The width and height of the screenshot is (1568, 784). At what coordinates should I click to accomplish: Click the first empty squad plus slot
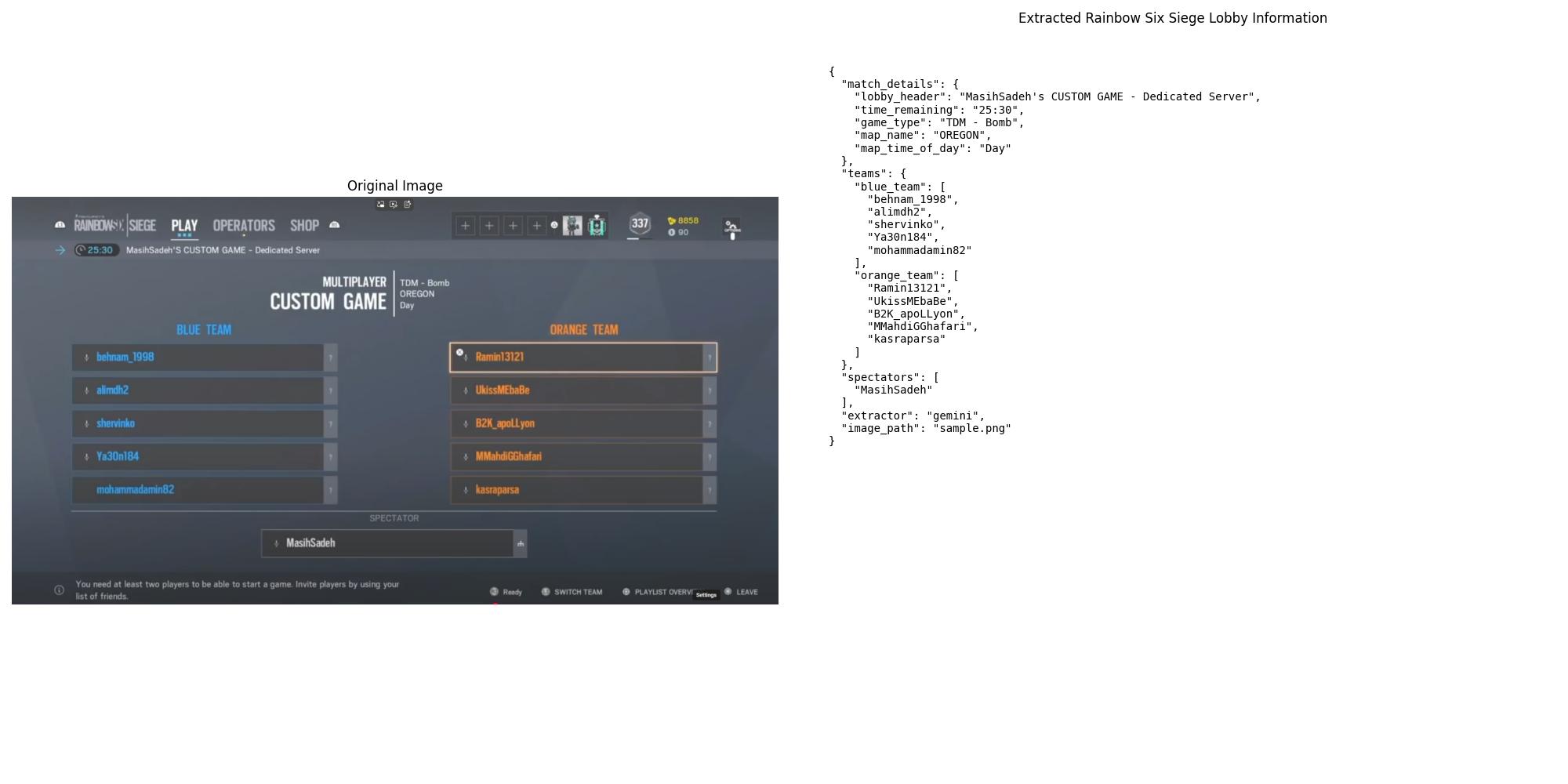465,226
